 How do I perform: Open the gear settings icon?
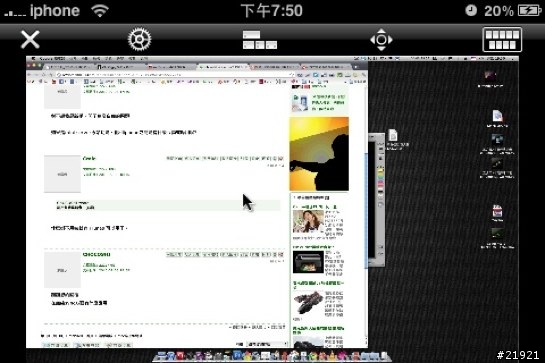tap(139, 39)
